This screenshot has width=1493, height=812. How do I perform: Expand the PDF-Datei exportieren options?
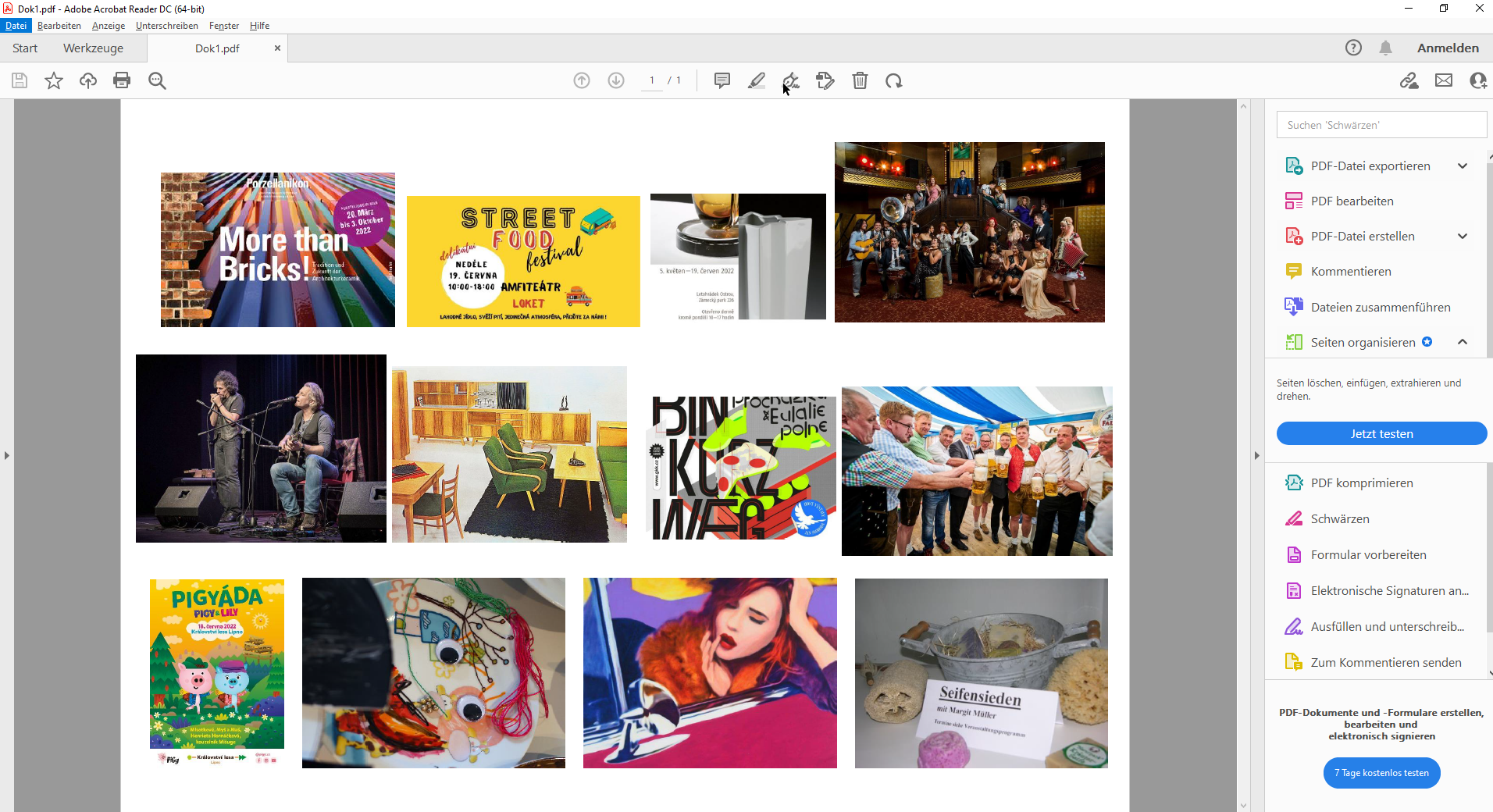point(1463,166)
